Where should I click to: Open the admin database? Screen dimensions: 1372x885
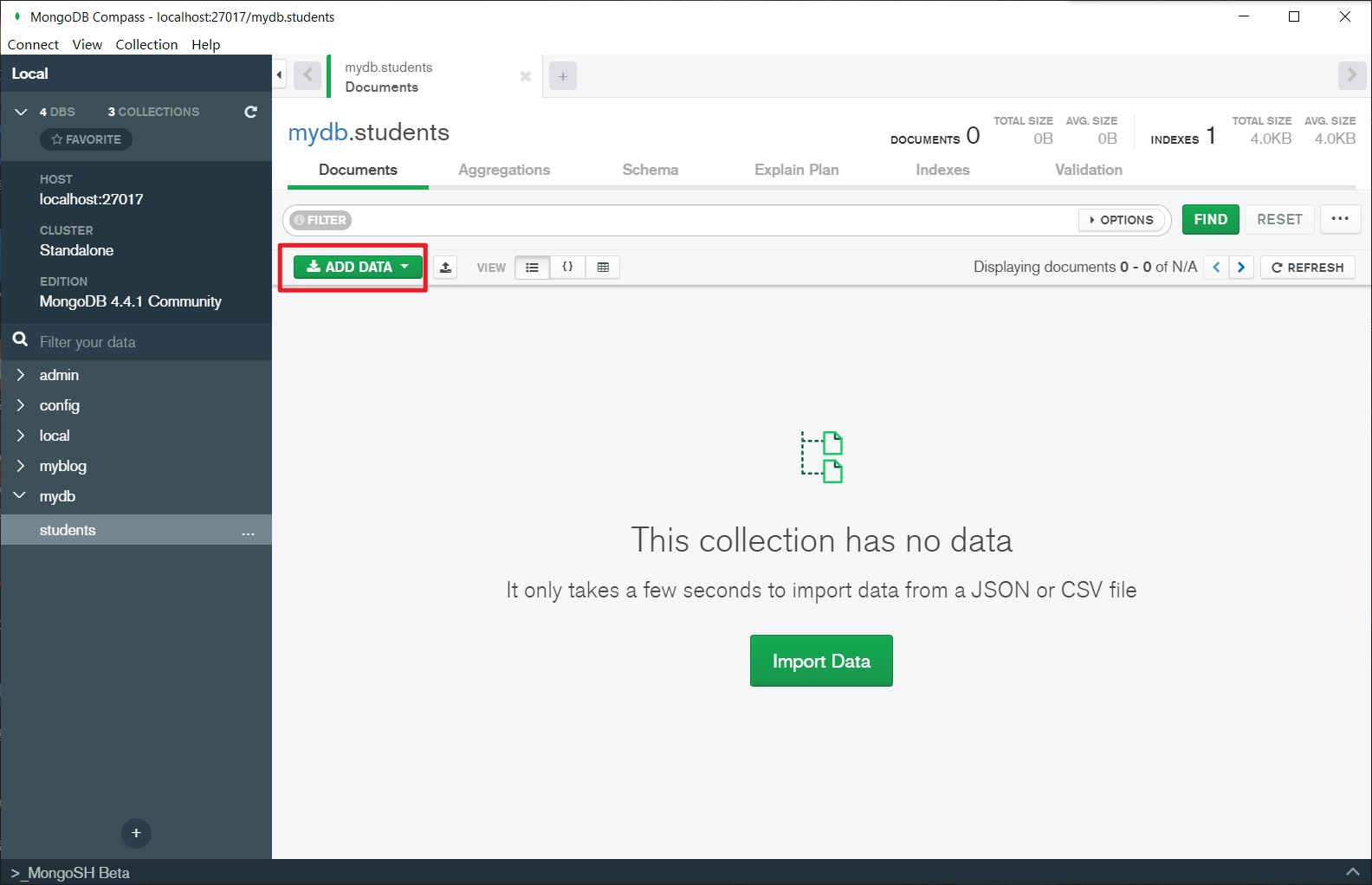click(x=59, y=375)
